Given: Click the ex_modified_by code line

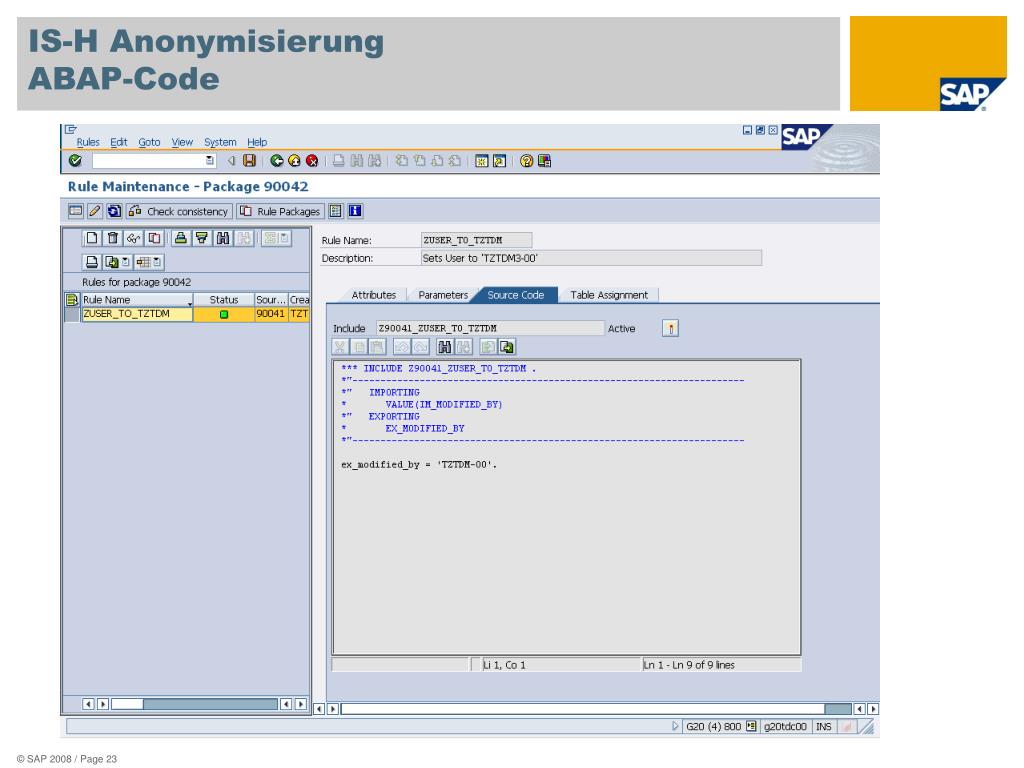Looking at the screenshot, I should pos(419,465).
